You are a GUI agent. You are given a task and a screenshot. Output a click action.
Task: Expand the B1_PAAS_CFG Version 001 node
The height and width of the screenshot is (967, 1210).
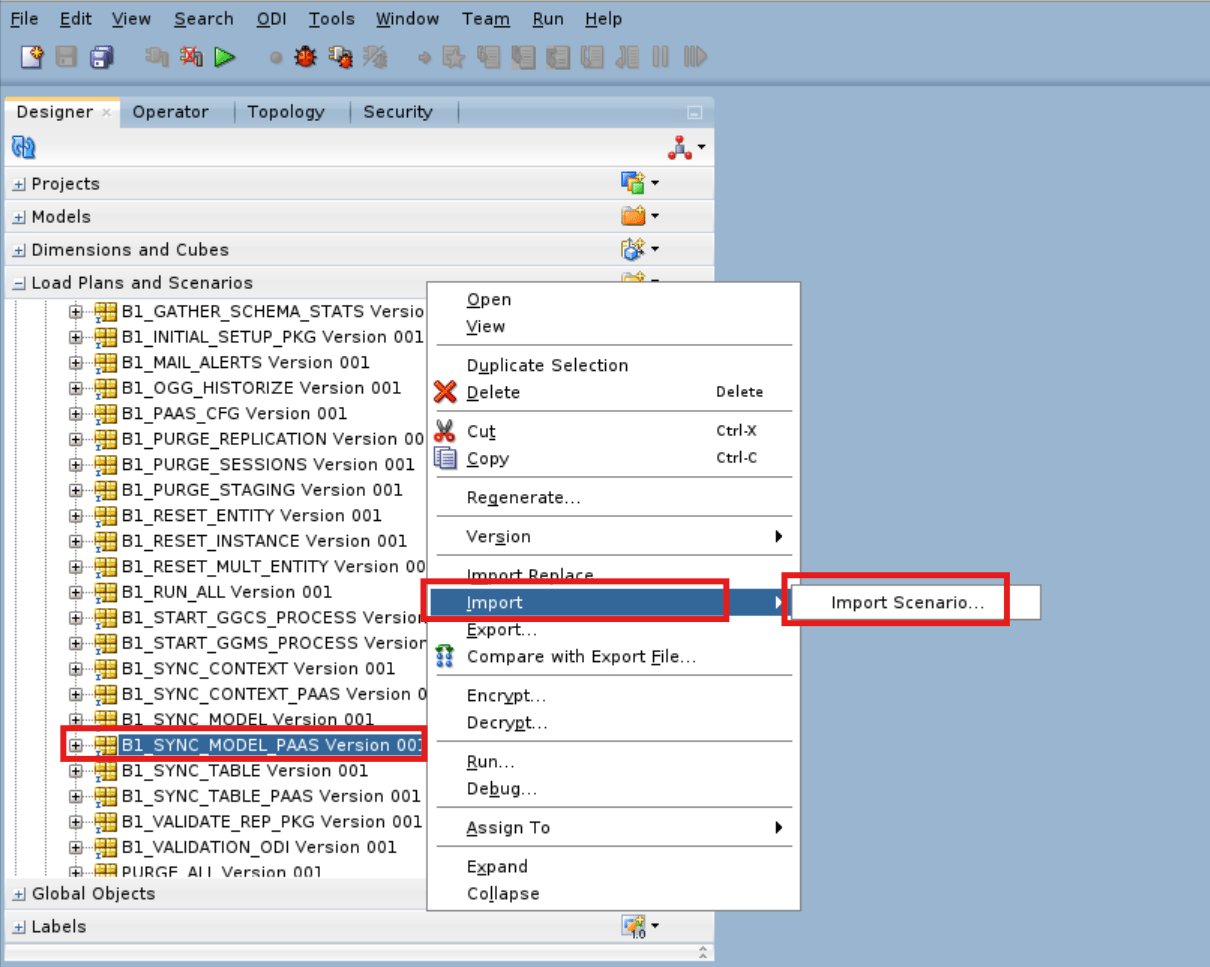point(76,413)
